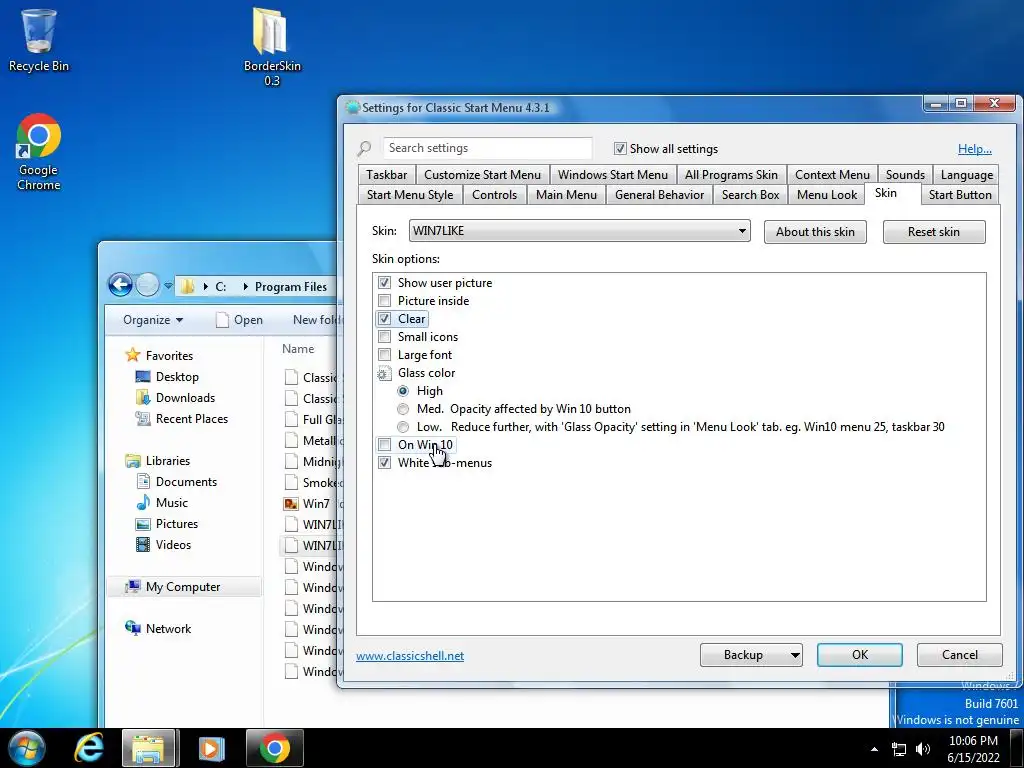Image resolution: width=1024 pixels, height=768 pixels.
Task: Switch to Menu Look tab
Action: (x=827, y=195)
